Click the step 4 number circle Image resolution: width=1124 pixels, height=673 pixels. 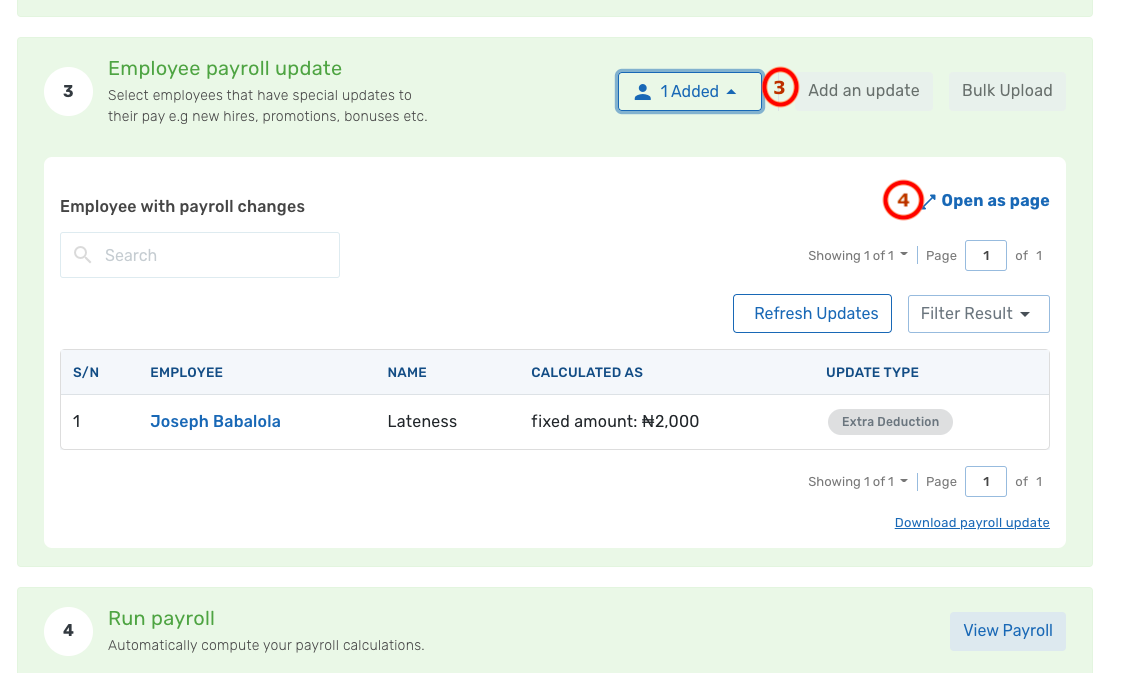tap(68, 631)
